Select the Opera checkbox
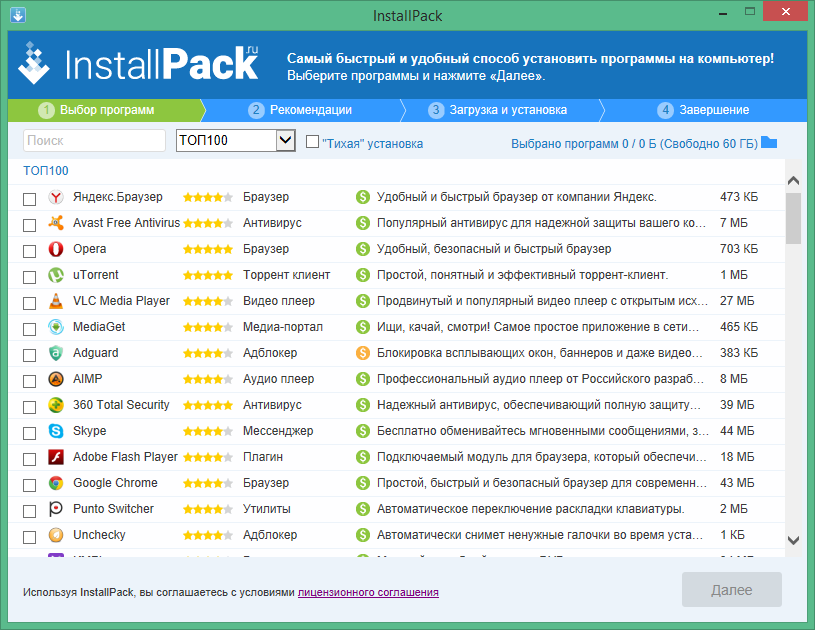This screenshot has width=815, height=630. [x=30, y=251]
